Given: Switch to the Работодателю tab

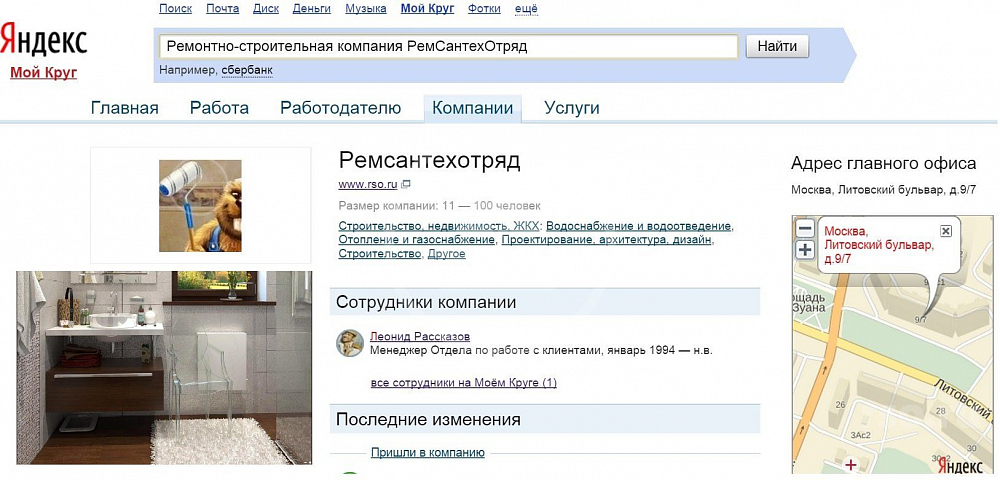Looking at the screenshot, I should click(x=341, y=108).
